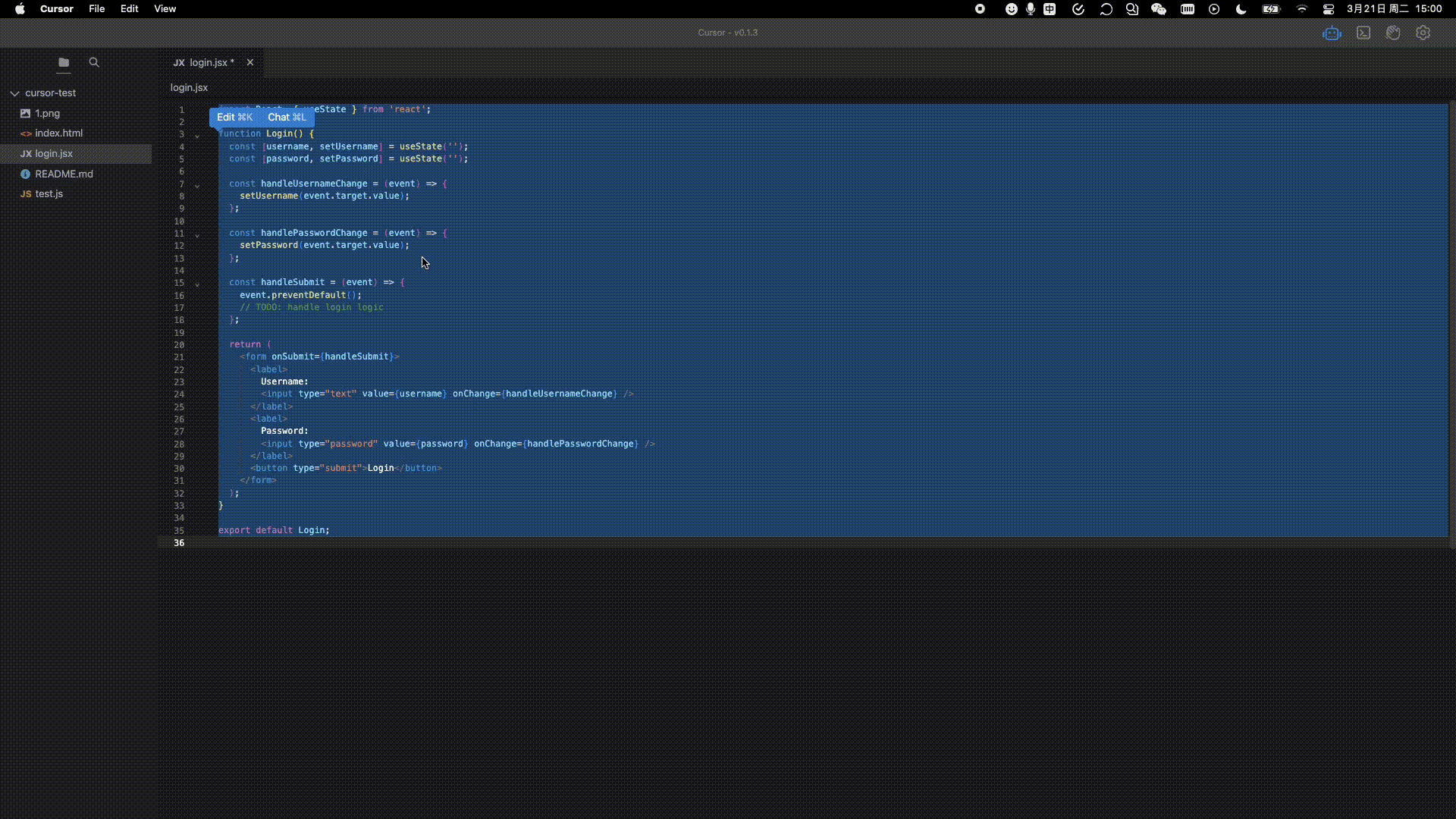Screen dimensions: 1456x819
Task: Open the sidebar search icon
Action: (x=94, y=63)
